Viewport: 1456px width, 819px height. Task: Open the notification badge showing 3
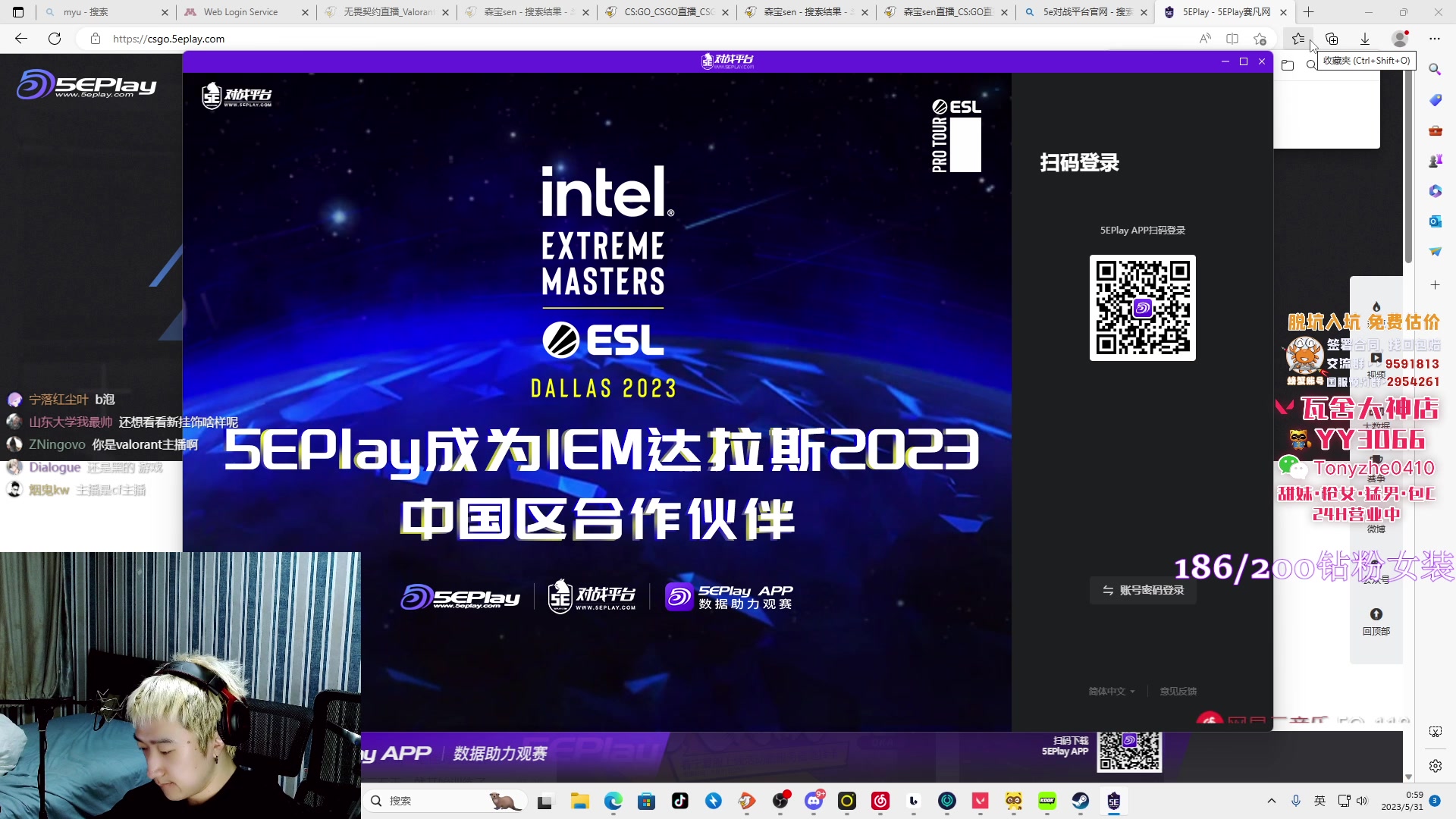[1435, 801]
